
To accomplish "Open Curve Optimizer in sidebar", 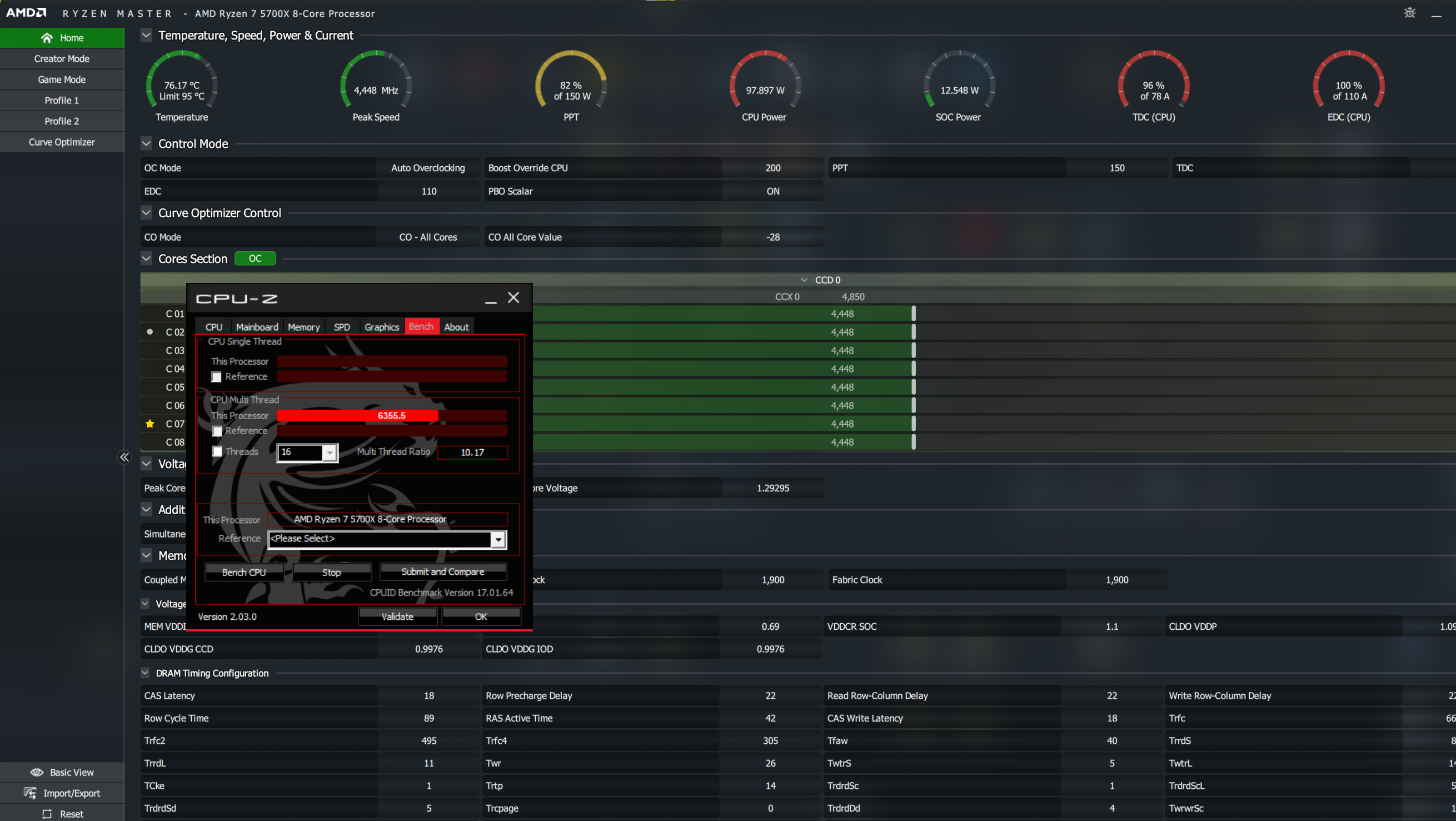I will (x=62, y=142).
